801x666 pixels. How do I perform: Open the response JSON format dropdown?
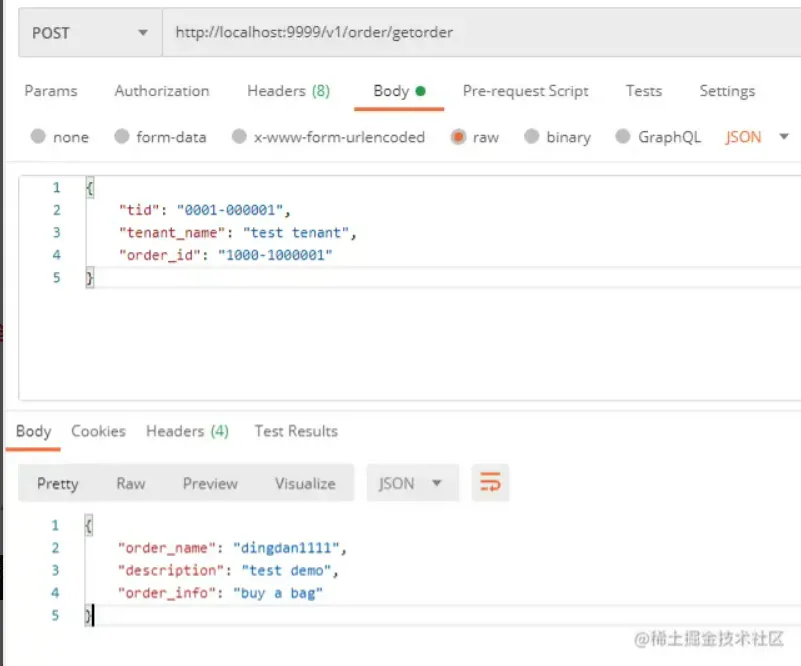pyautogui.click(x=412, y=483)
